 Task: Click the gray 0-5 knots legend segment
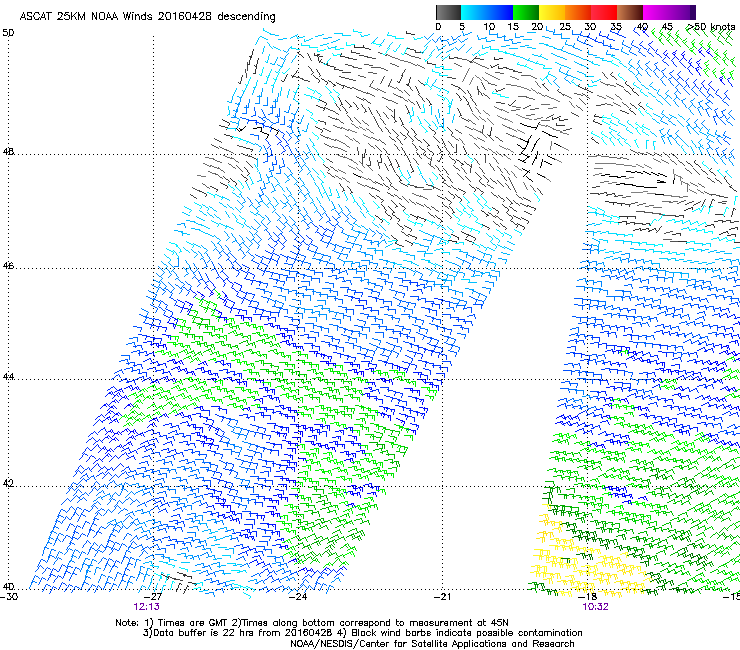pyautogui.click(x=448, y=12)
